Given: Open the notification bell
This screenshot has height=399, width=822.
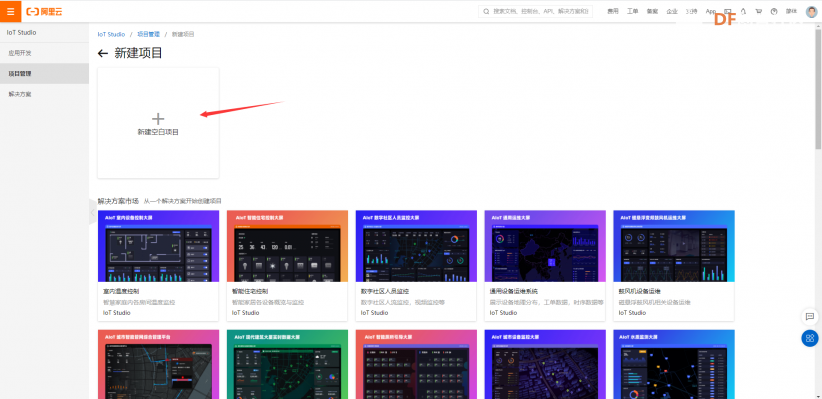Looking at the screenshot, I should click(x=743, y=12).
